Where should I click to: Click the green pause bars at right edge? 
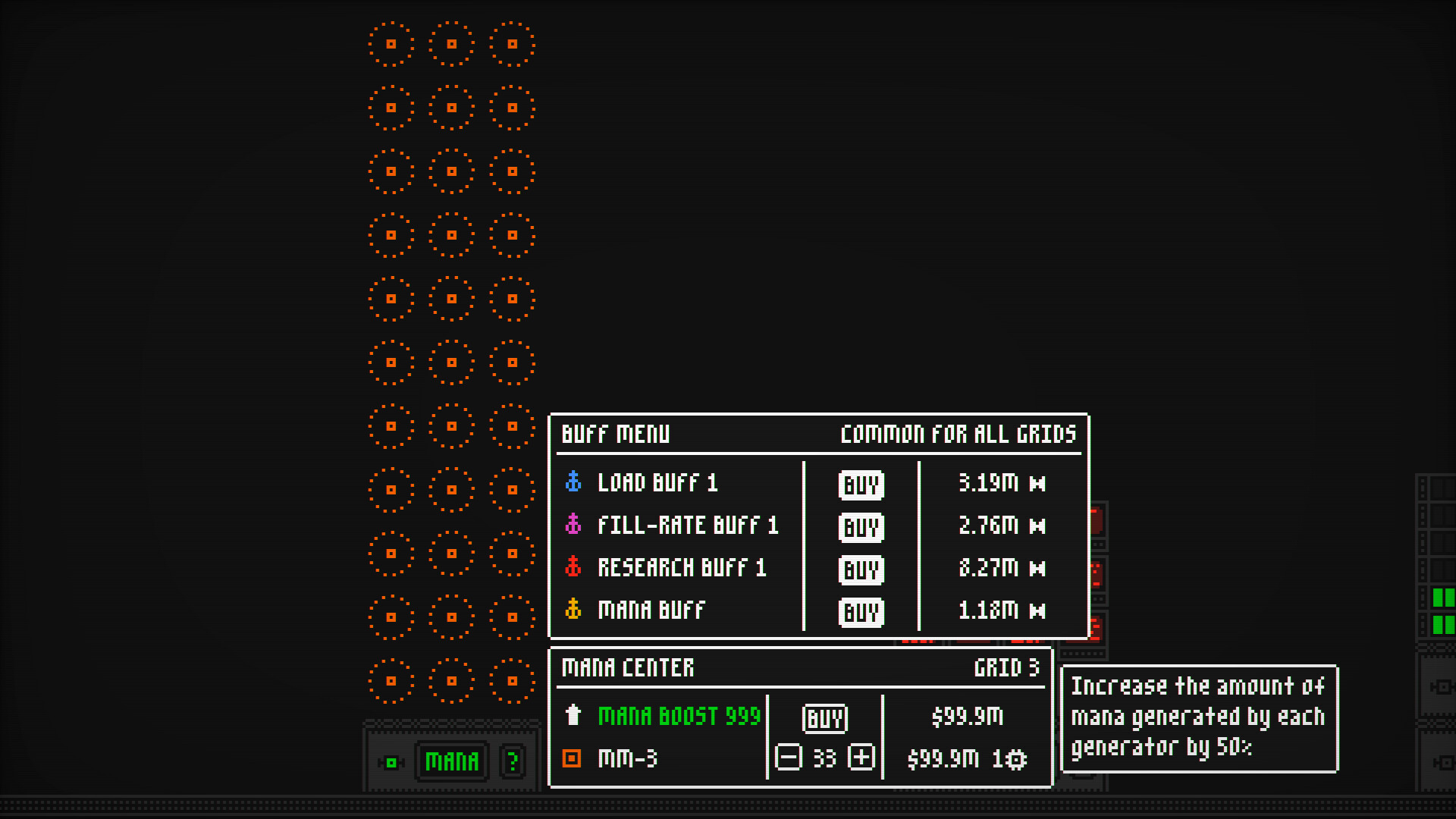click(1442, 611)
